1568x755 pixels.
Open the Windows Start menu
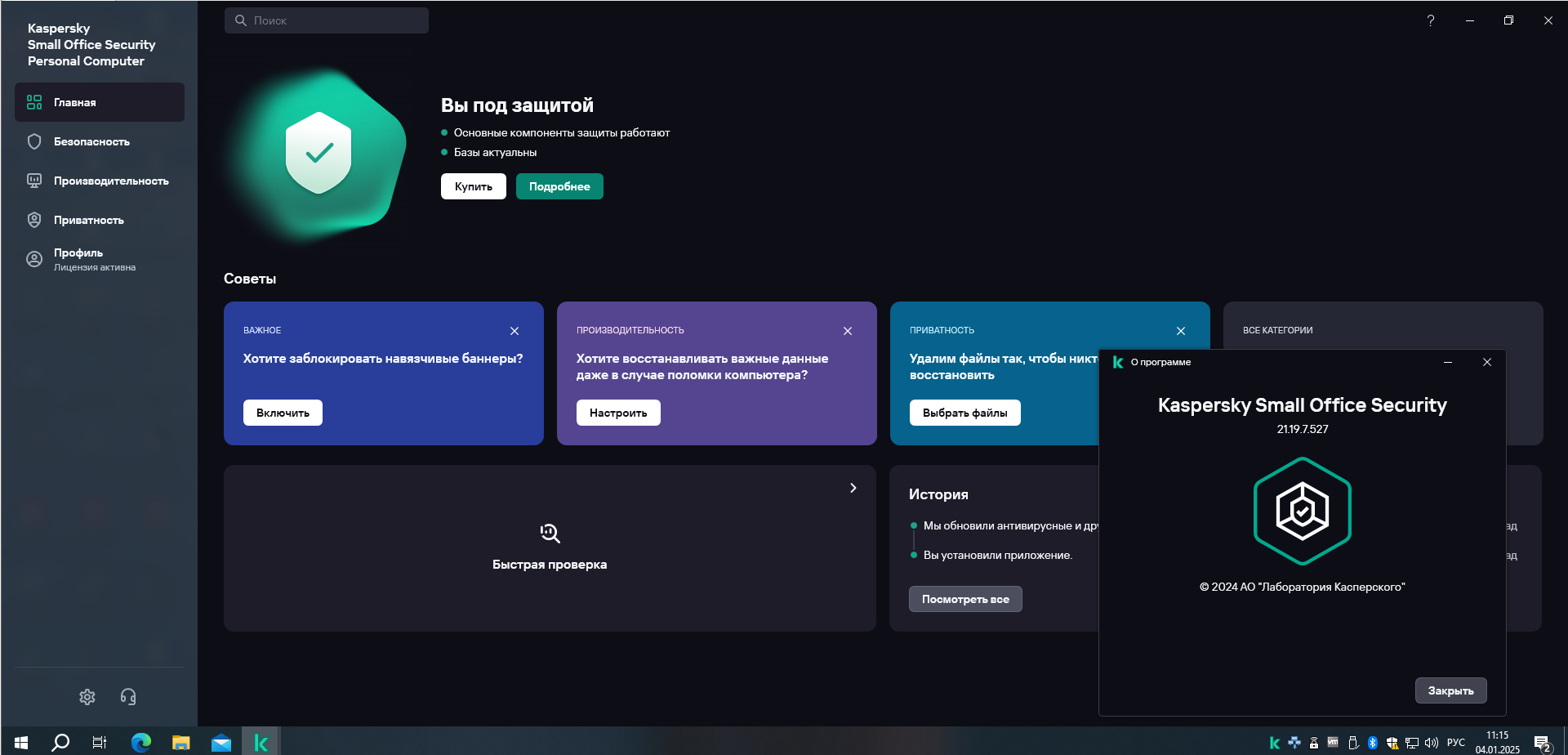point(21,742)
